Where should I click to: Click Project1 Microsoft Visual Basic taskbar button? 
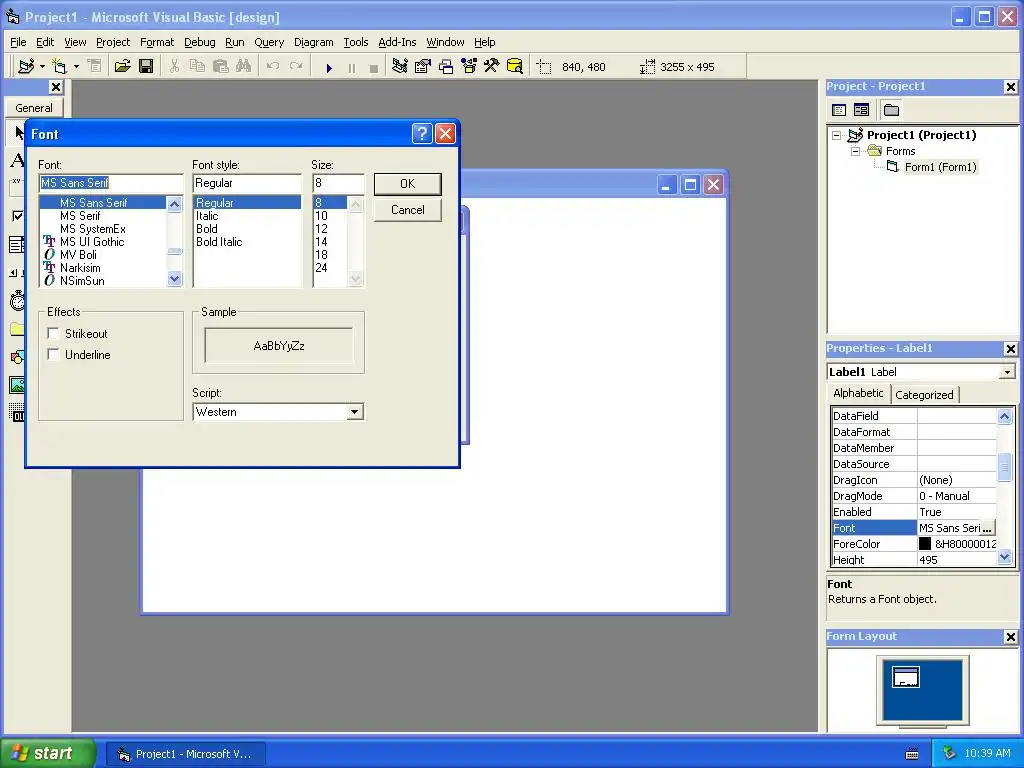point(186,754)
